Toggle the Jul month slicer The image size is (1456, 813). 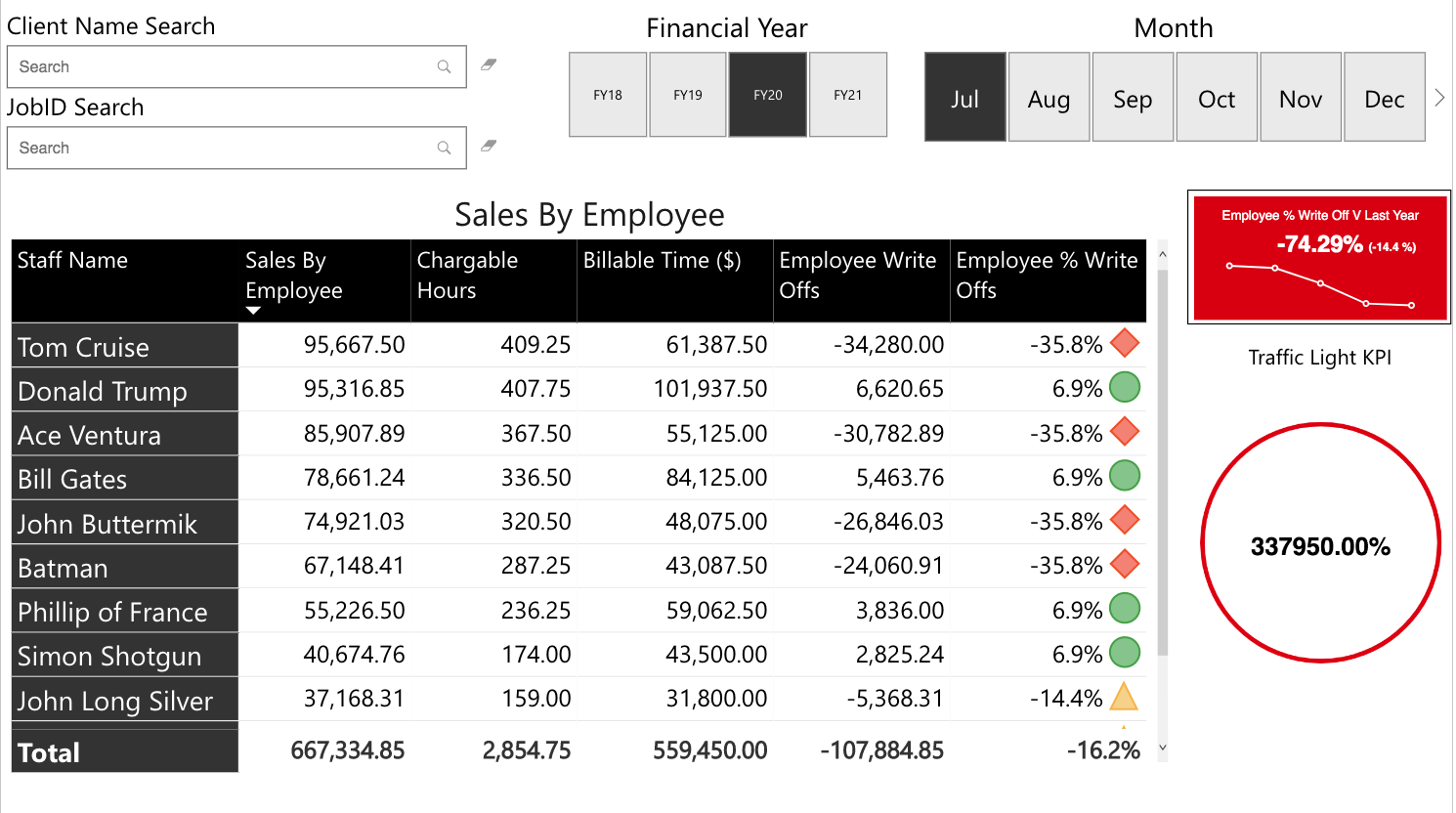coord(965,98)
